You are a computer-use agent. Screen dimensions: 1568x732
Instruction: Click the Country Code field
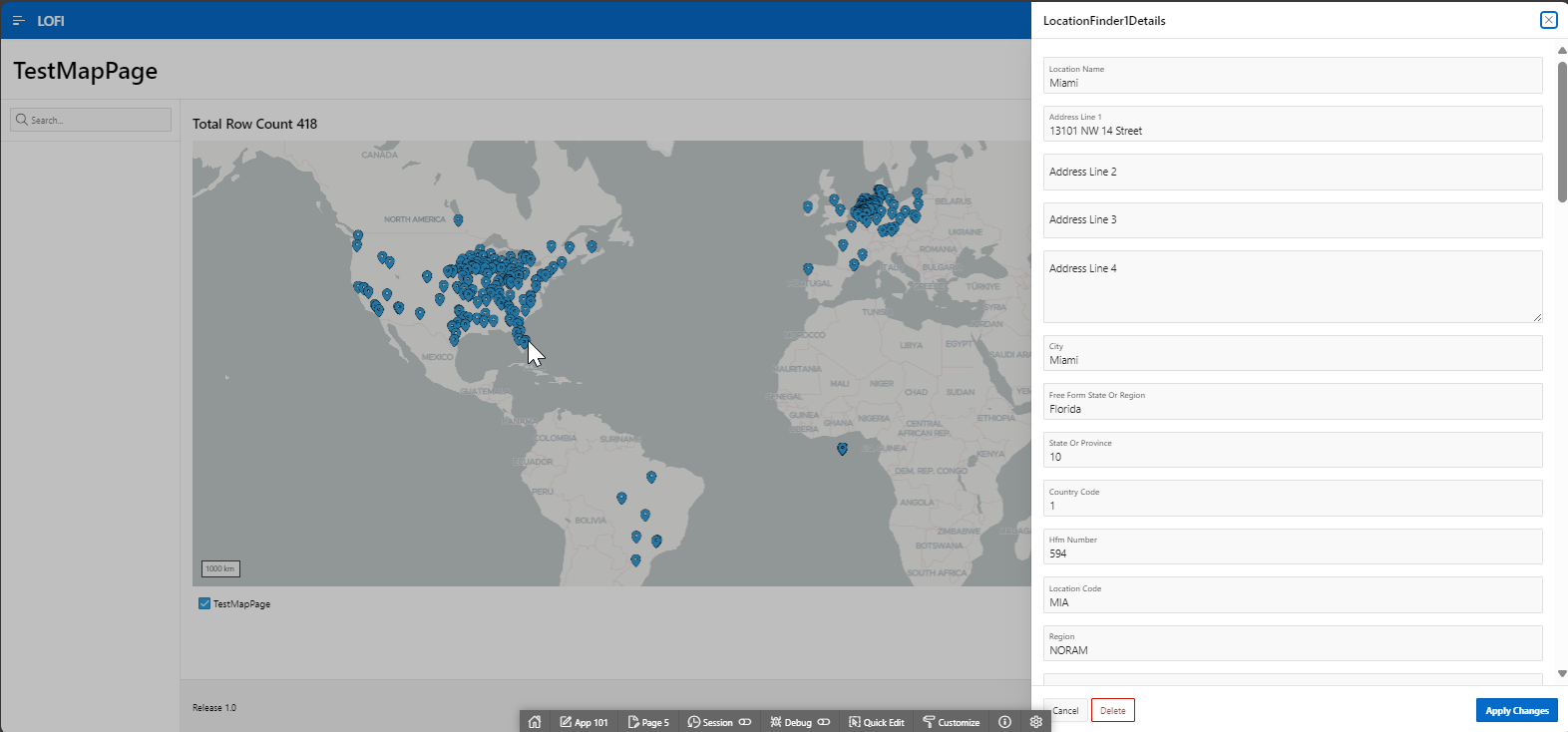pos(1293,499)
